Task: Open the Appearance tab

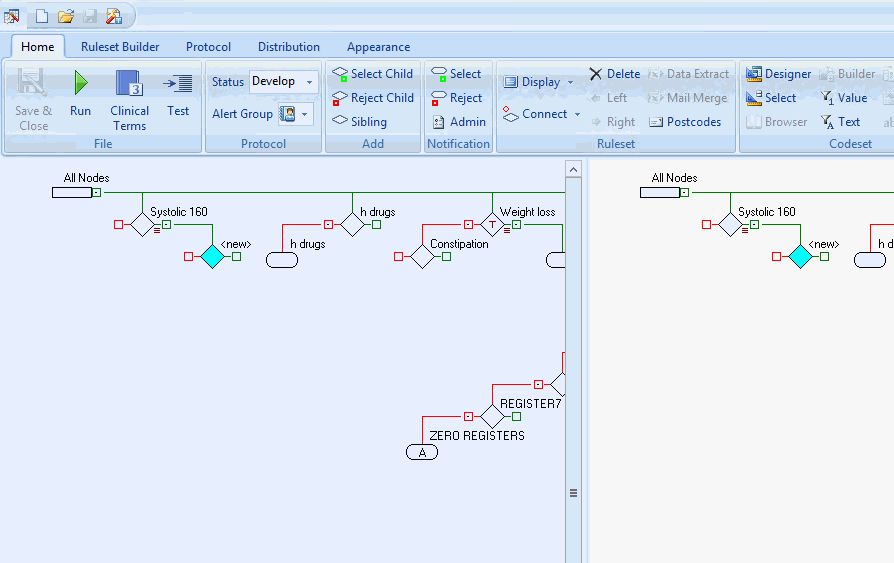Action: click(x=378, y=47)
